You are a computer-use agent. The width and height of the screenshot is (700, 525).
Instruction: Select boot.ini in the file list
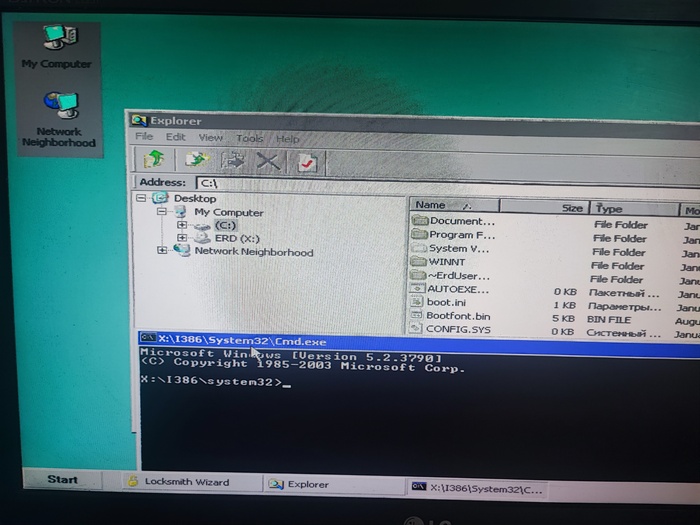point(445,302)
